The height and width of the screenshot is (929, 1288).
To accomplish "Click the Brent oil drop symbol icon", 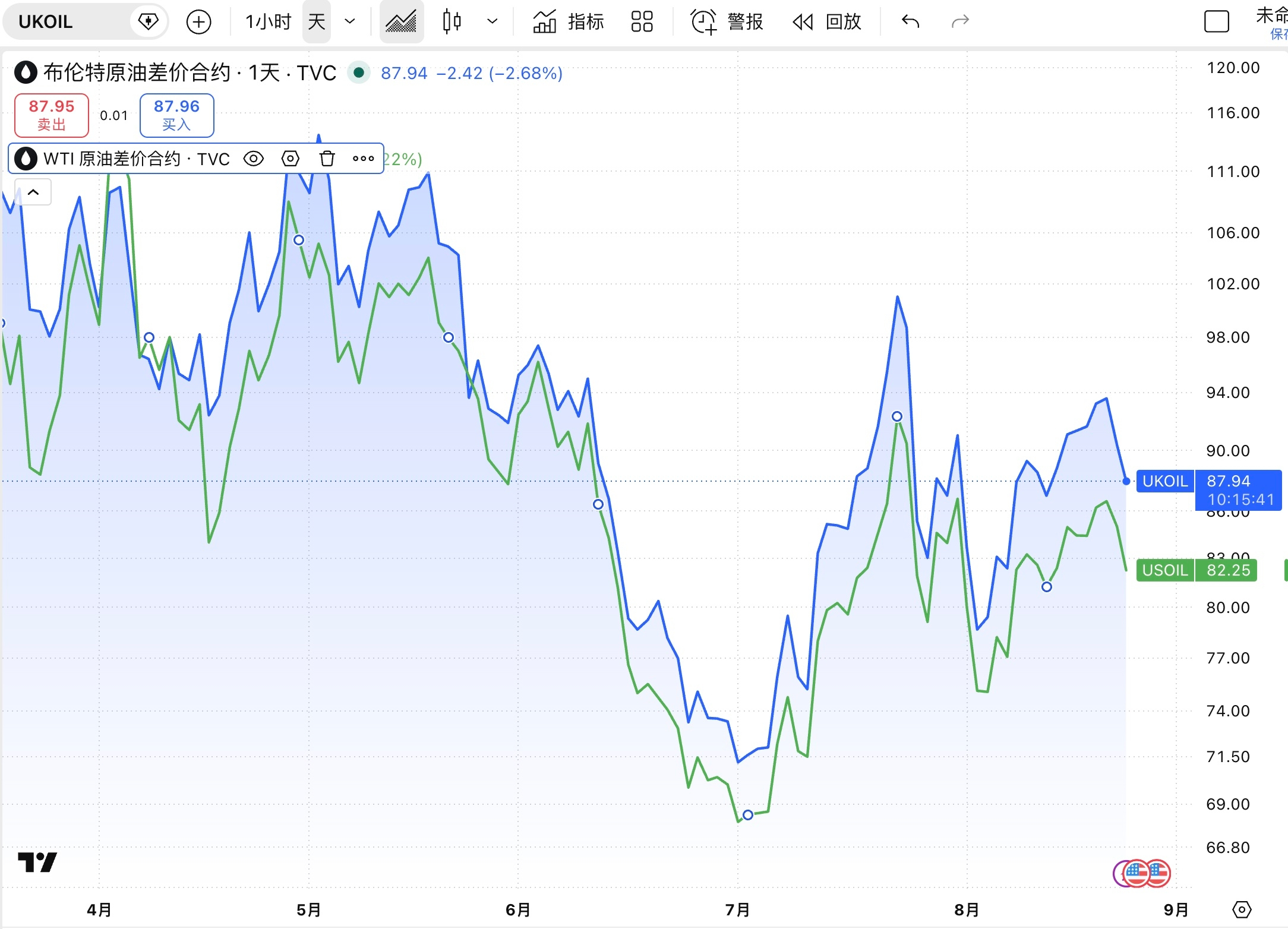I will 26,72.
